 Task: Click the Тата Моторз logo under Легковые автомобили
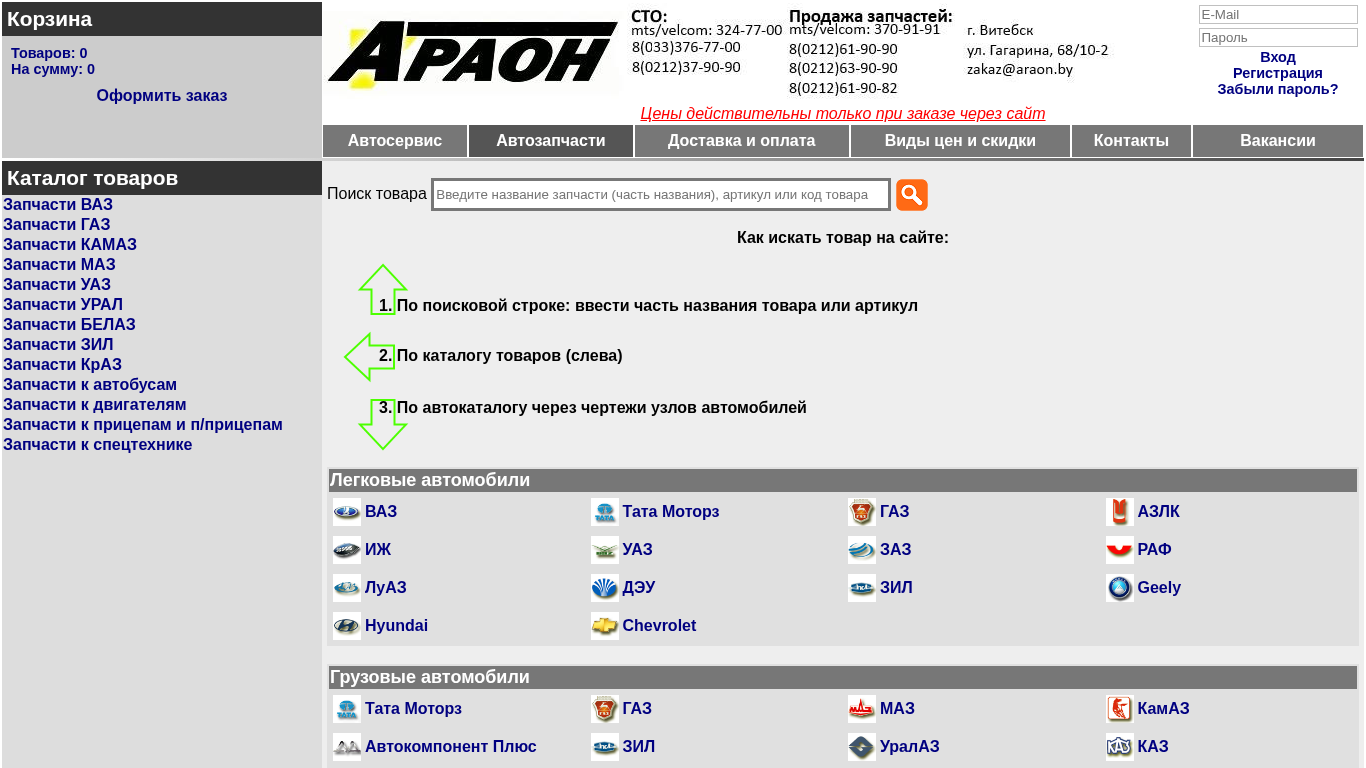[605, 512]
